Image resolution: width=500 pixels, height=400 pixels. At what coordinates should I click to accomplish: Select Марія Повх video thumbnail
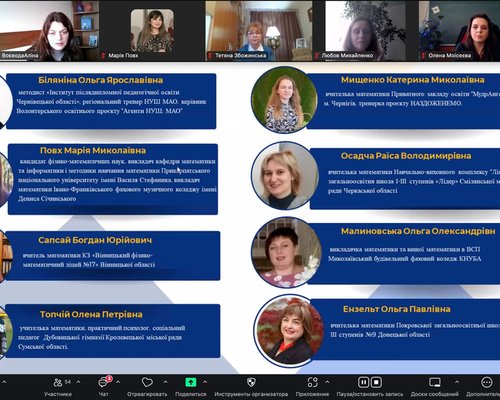click(152, 31)
